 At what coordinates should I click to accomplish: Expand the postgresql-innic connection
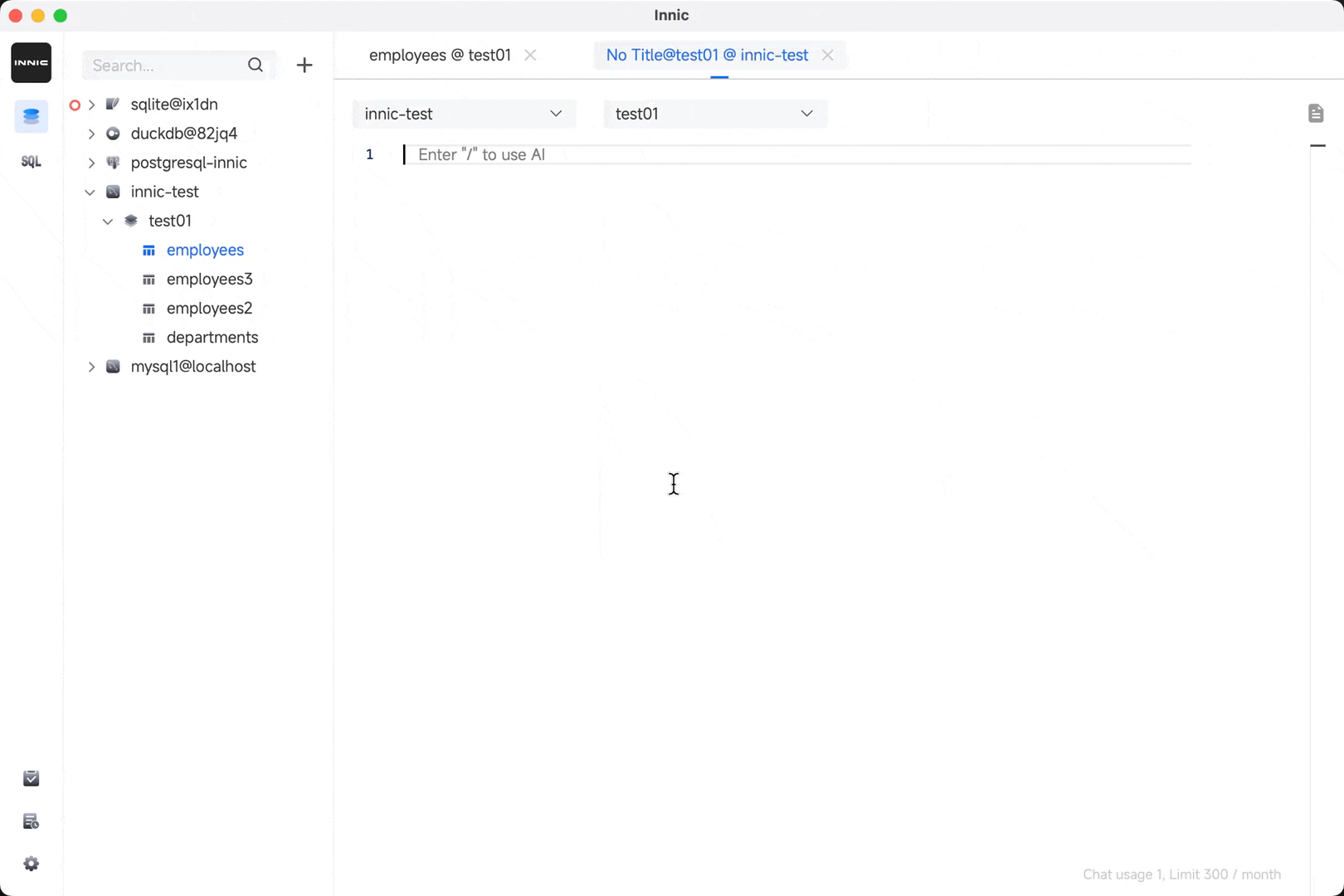click(x=91, y=163)
